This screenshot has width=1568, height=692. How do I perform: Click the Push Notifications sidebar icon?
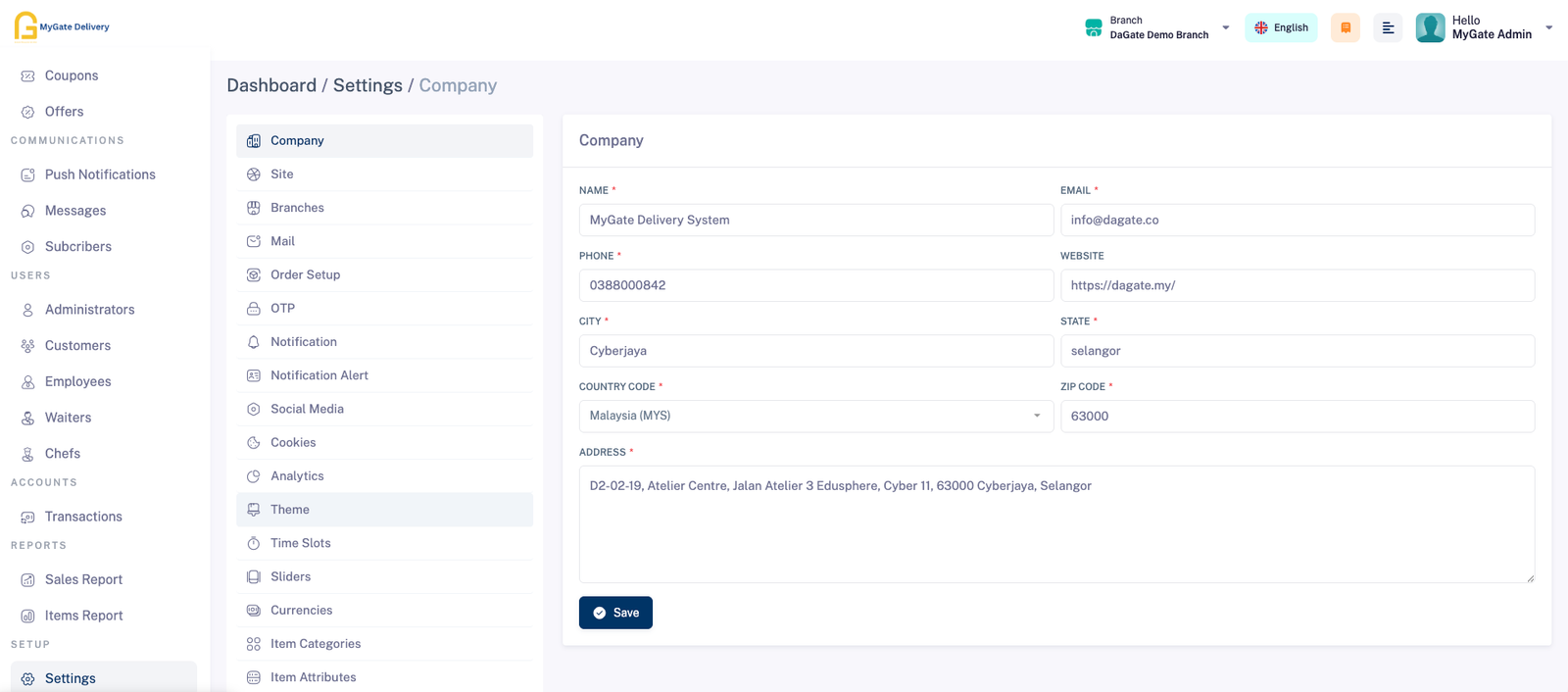pos(27,174)
